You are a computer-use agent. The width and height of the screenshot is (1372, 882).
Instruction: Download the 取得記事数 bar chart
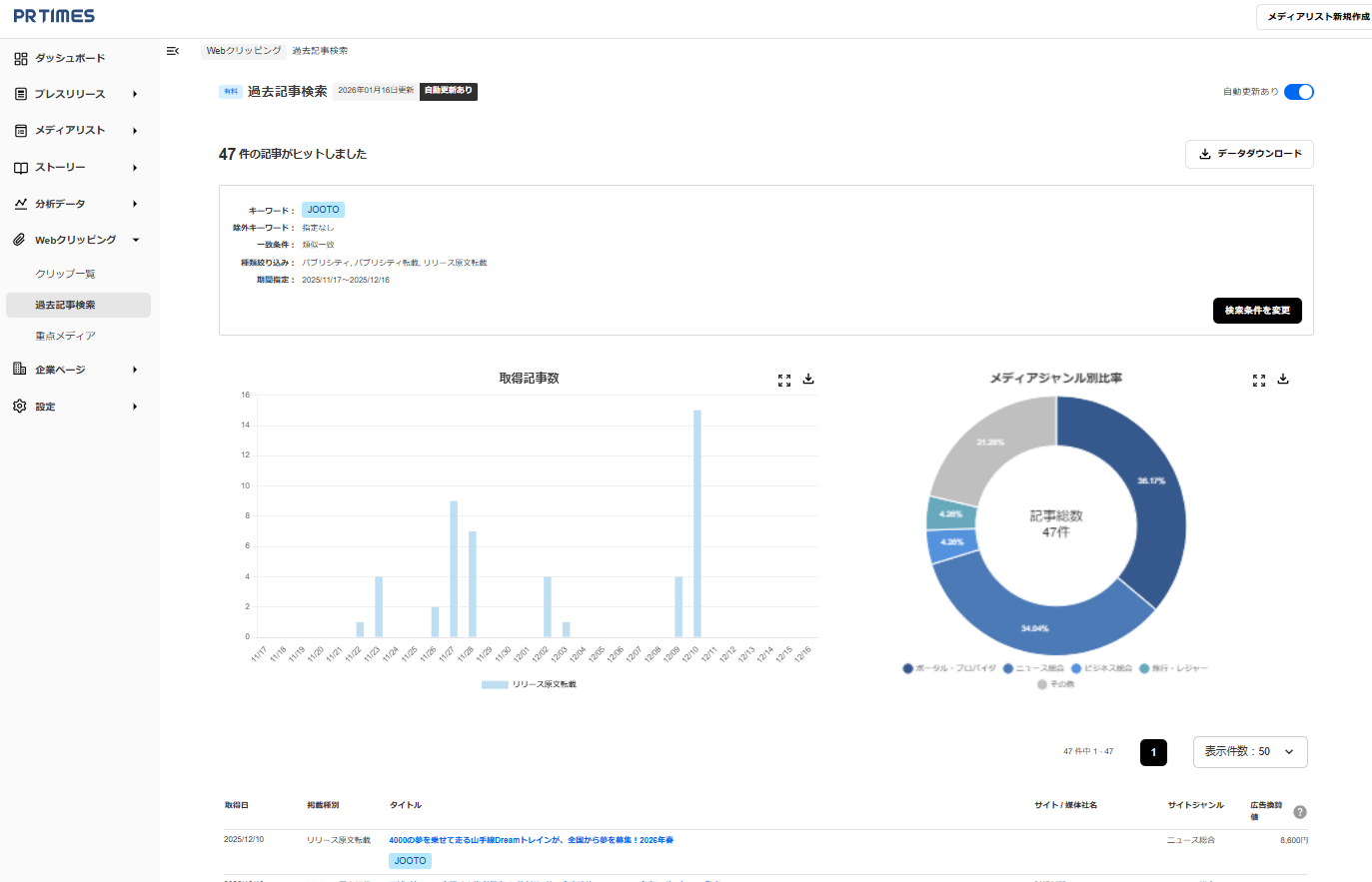(808, 380)
